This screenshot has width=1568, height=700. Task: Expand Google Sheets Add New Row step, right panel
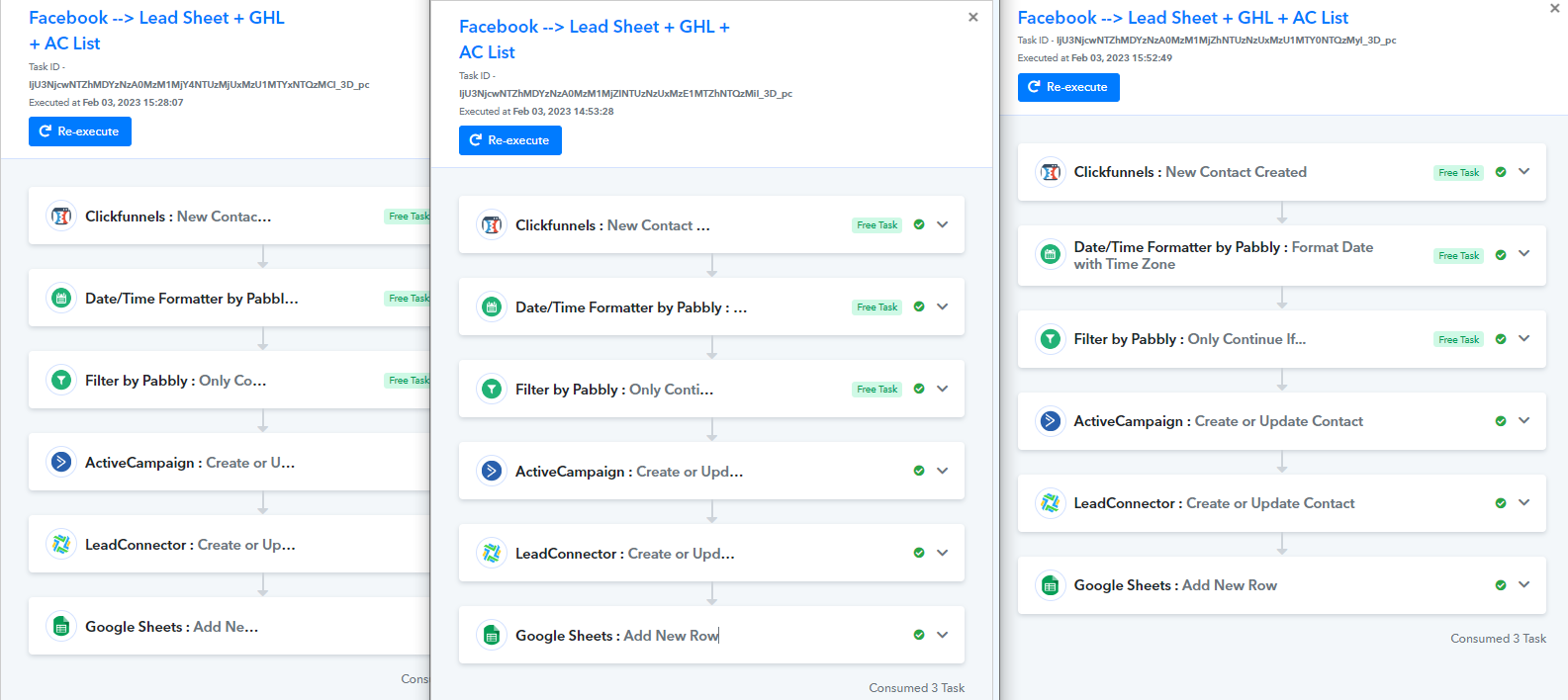1524,584
